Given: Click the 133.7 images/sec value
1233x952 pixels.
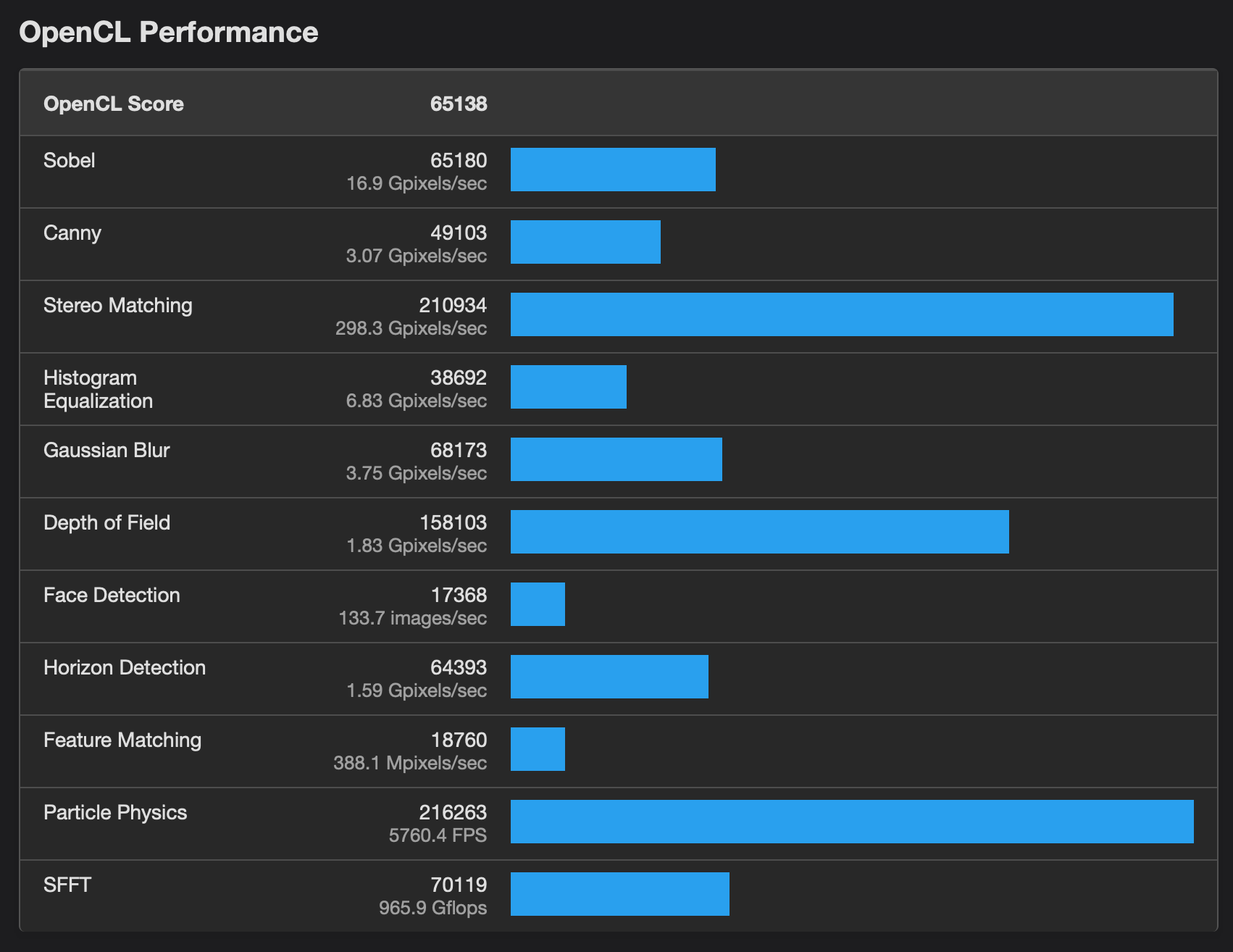Looking at the screenshot, I should [412, 618].
